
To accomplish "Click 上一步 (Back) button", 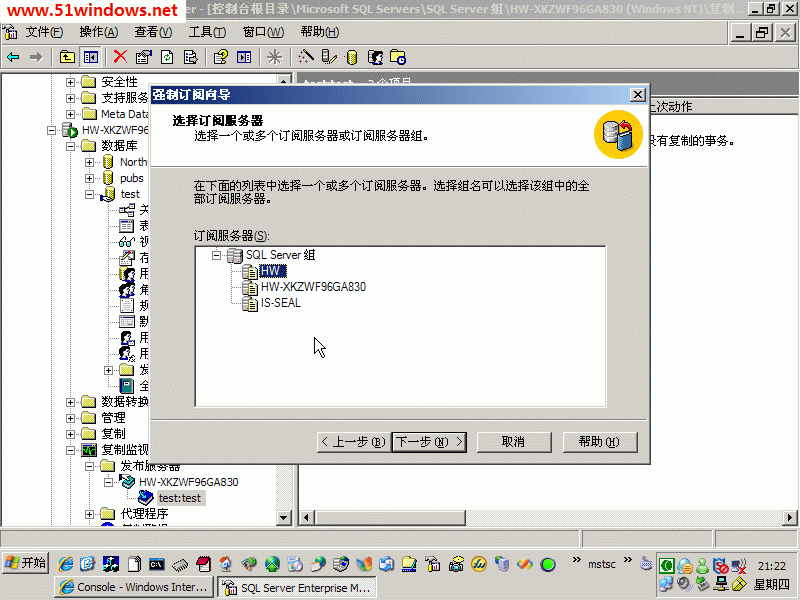I will (x=354, y=442).
